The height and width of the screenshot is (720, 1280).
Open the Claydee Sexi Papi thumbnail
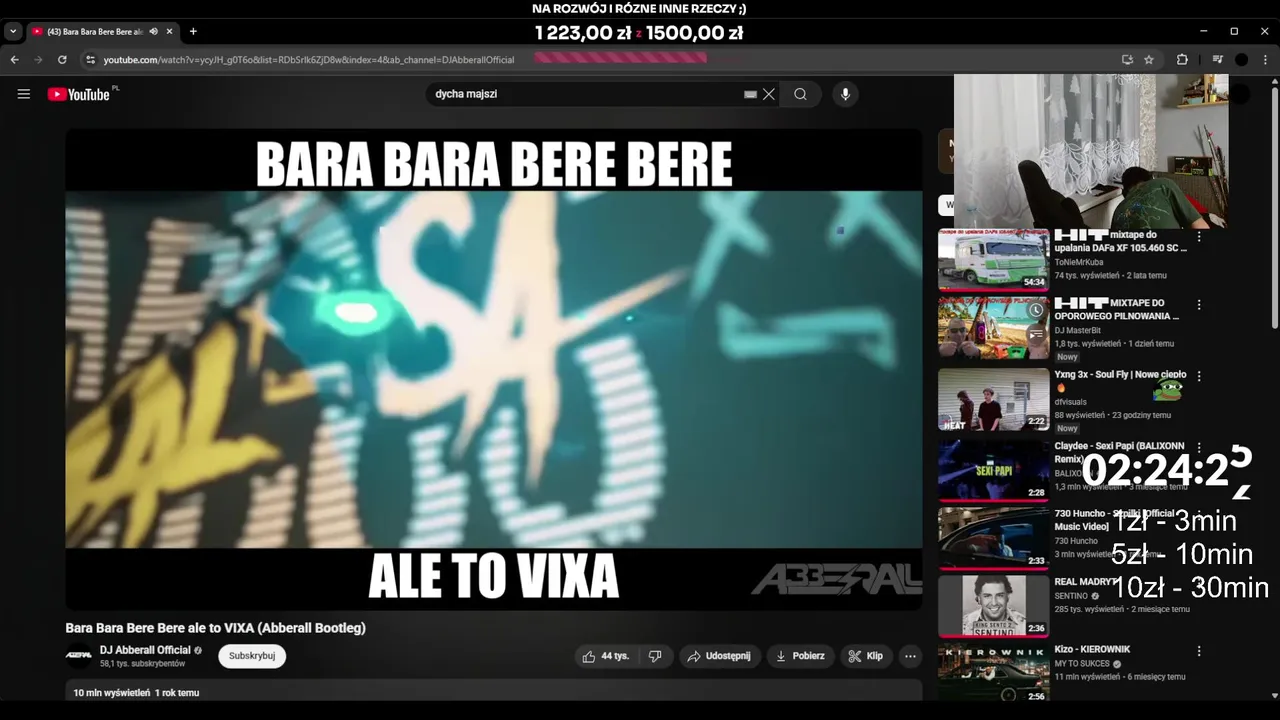coord(993,469)
